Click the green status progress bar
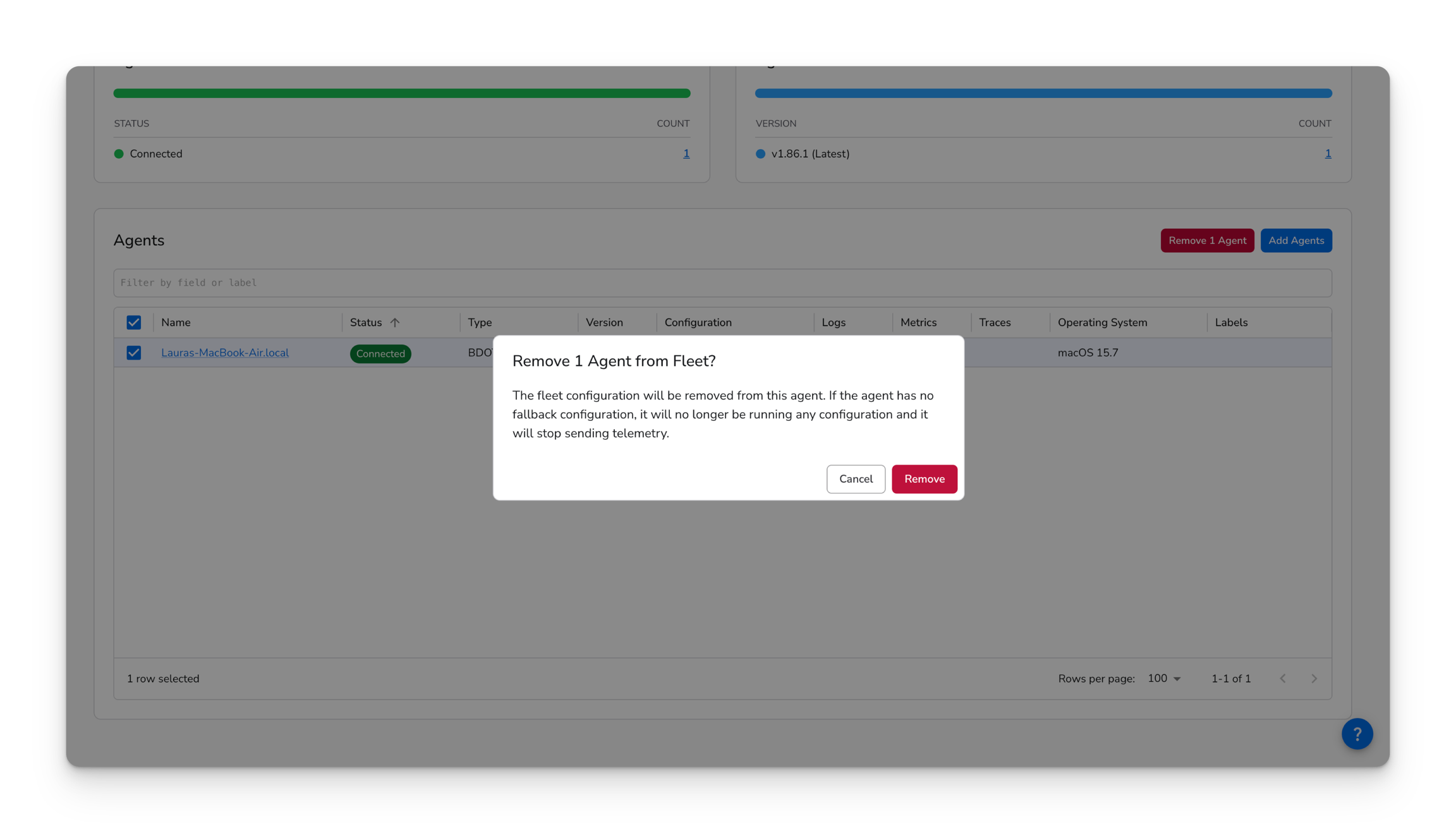The width and height of the screenshot is (1456, 833). (x=402, y=94)
